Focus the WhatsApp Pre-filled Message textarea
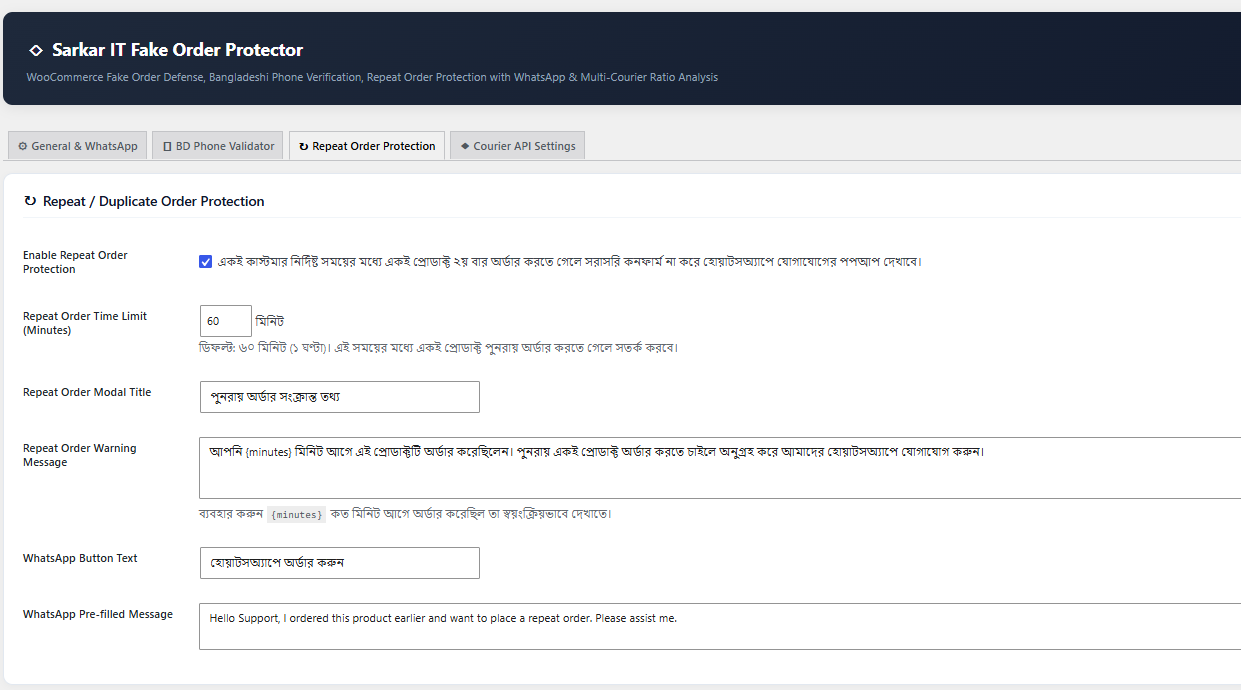1241x690 pixels. tap(720, 627)
